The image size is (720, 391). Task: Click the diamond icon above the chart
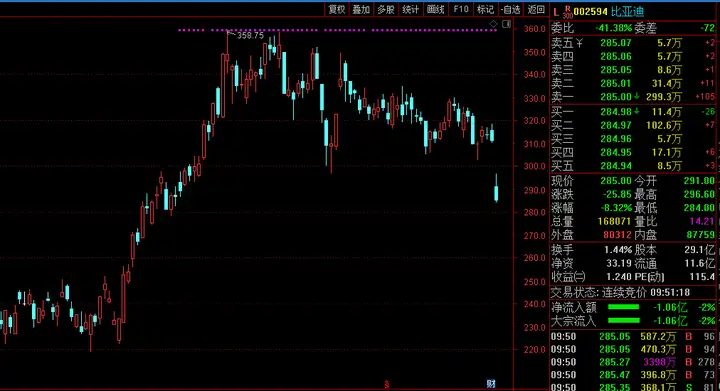tap(493, 24)
